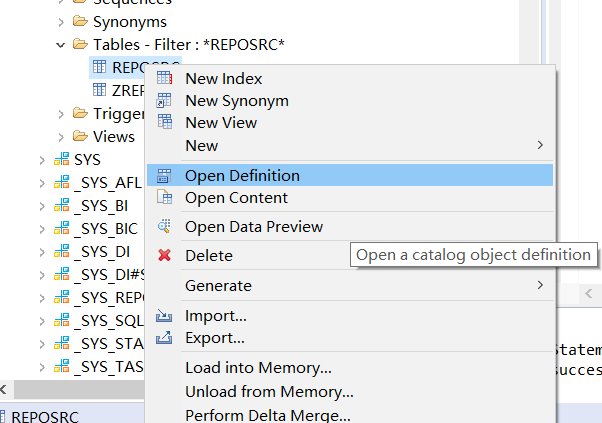This screenshot has width=602, height=423.
Task: Click the Export icon
Action: click(164, 338)
